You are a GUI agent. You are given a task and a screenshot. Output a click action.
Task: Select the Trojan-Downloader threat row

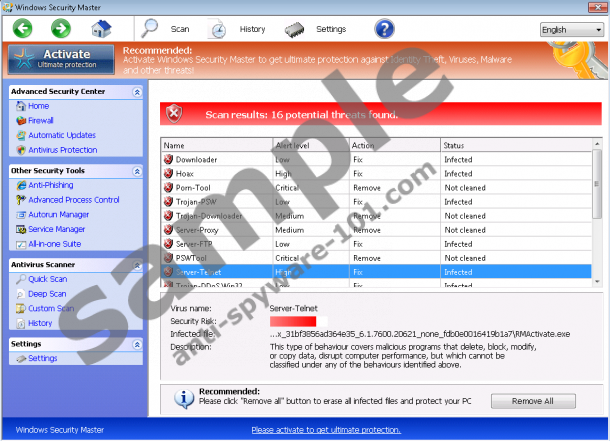tap(376, 215)
